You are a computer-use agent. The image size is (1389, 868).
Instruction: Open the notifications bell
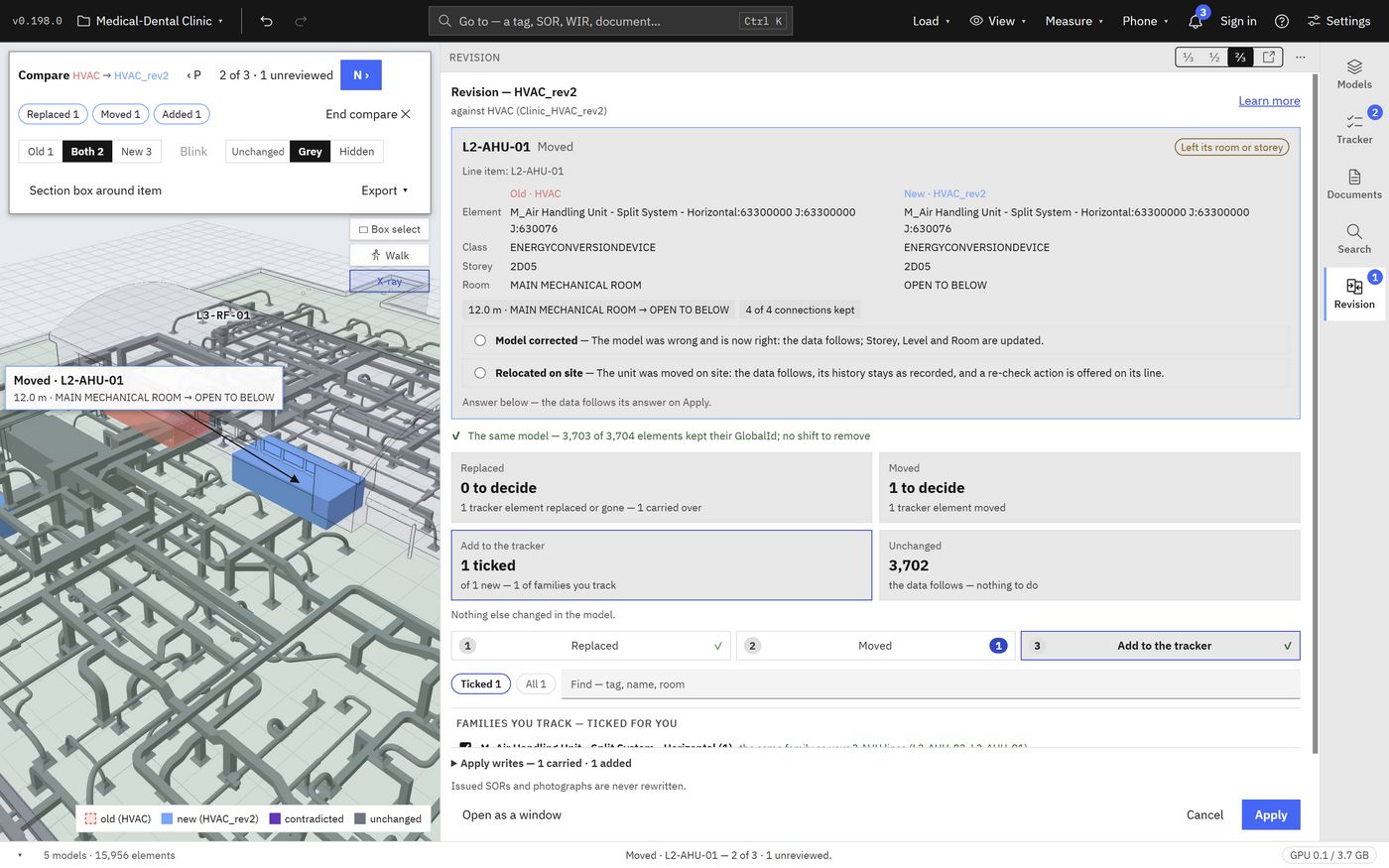tap(1196, 21)
